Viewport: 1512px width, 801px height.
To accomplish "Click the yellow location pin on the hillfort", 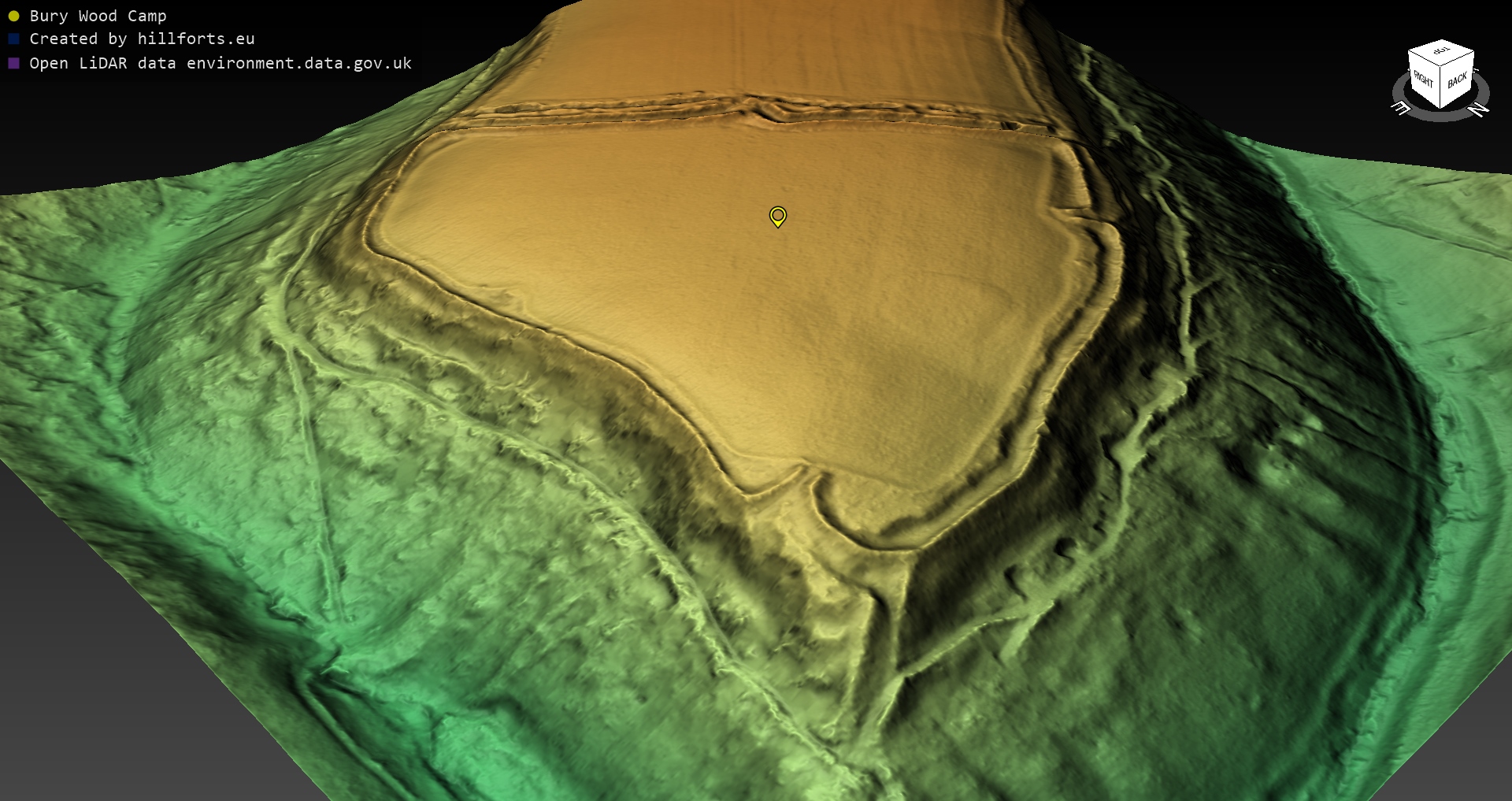I will click(777, 216).
